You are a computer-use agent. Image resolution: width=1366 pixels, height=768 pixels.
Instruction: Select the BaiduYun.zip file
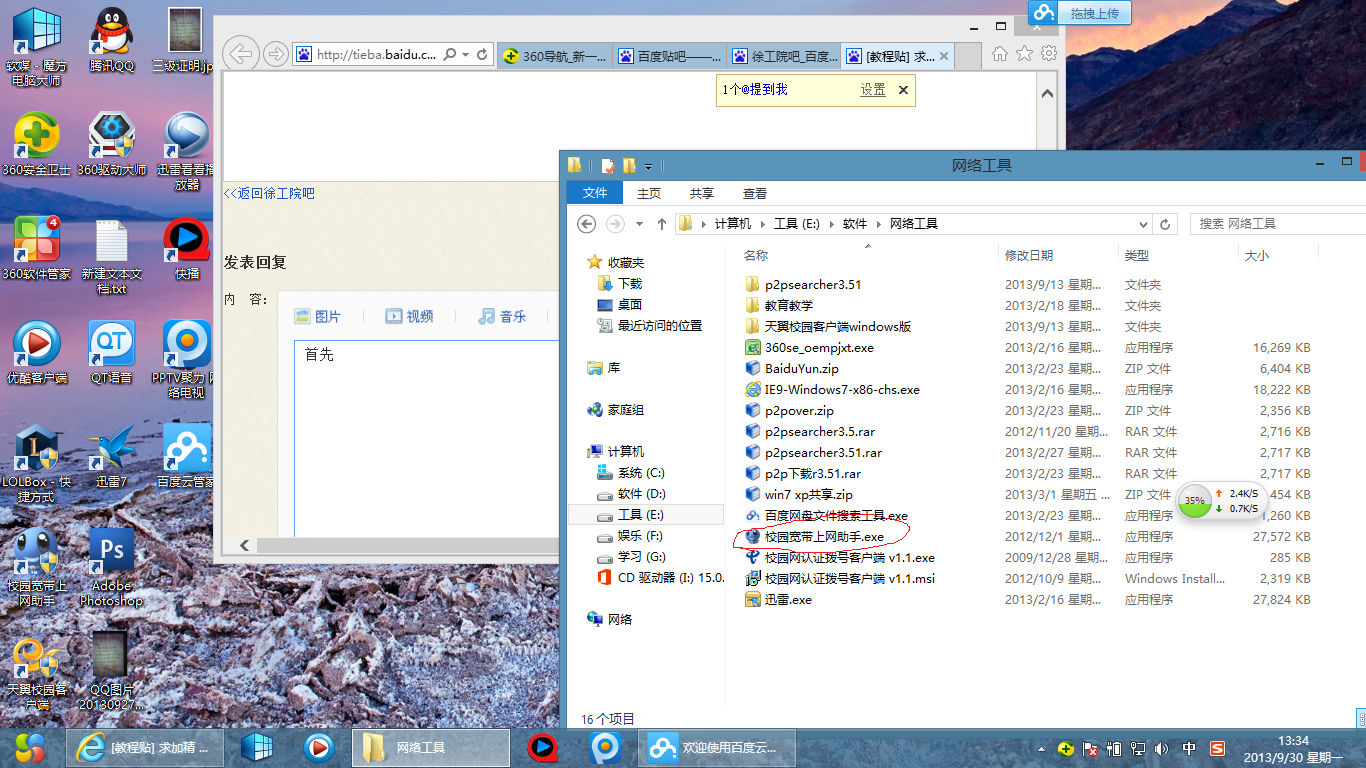point(802,369)
